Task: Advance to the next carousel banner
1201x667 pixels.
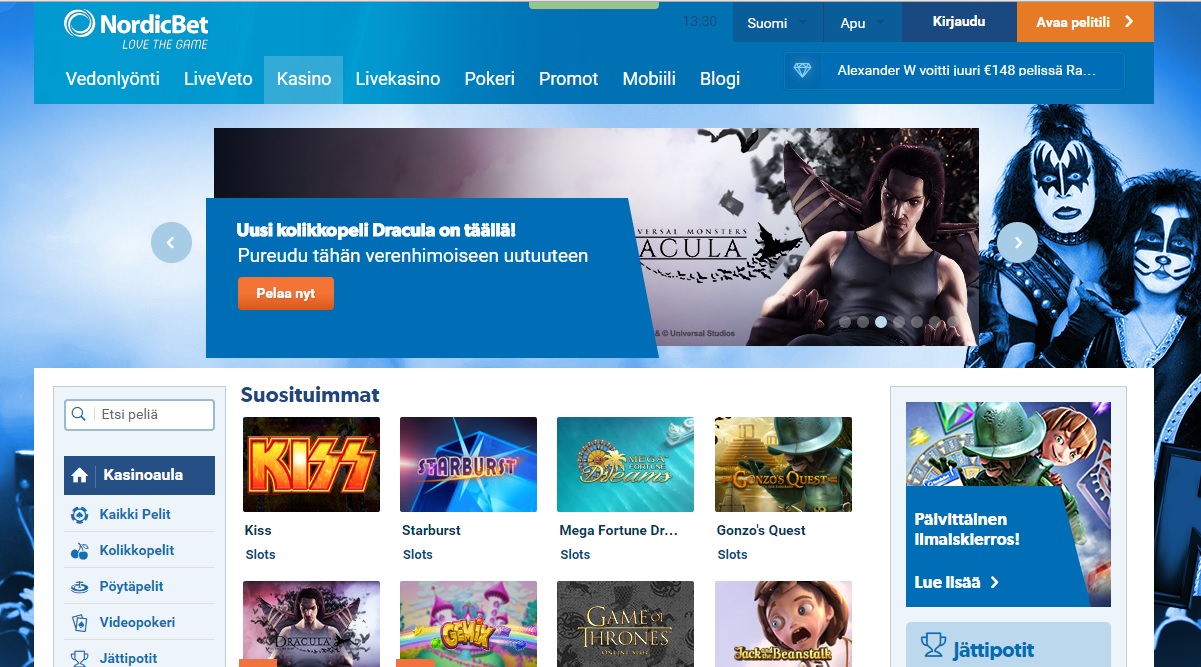Action: [1018, 242]
